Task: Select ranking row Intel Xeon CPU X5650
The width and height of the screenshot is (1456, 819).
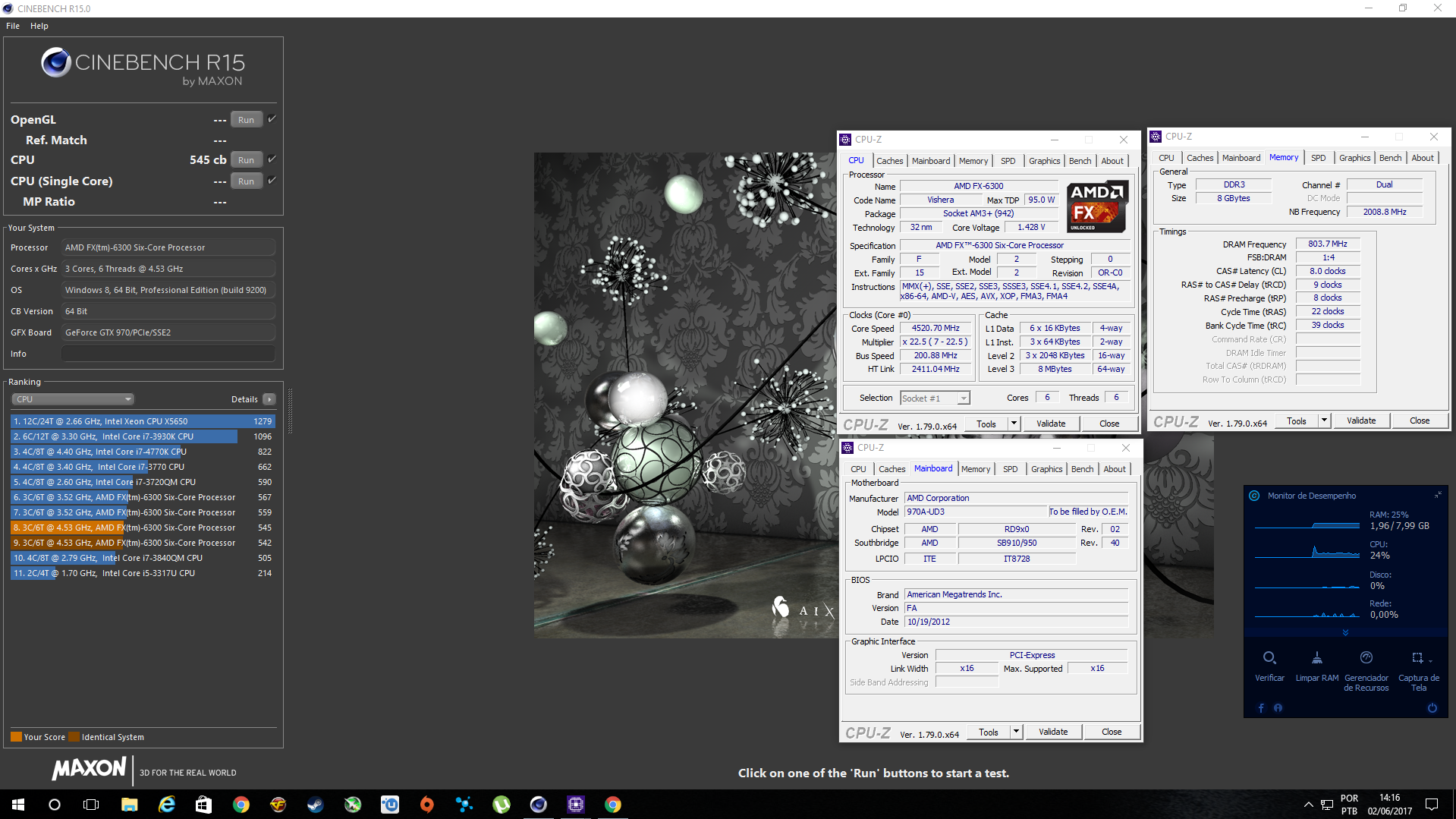Action: point(143,421)
